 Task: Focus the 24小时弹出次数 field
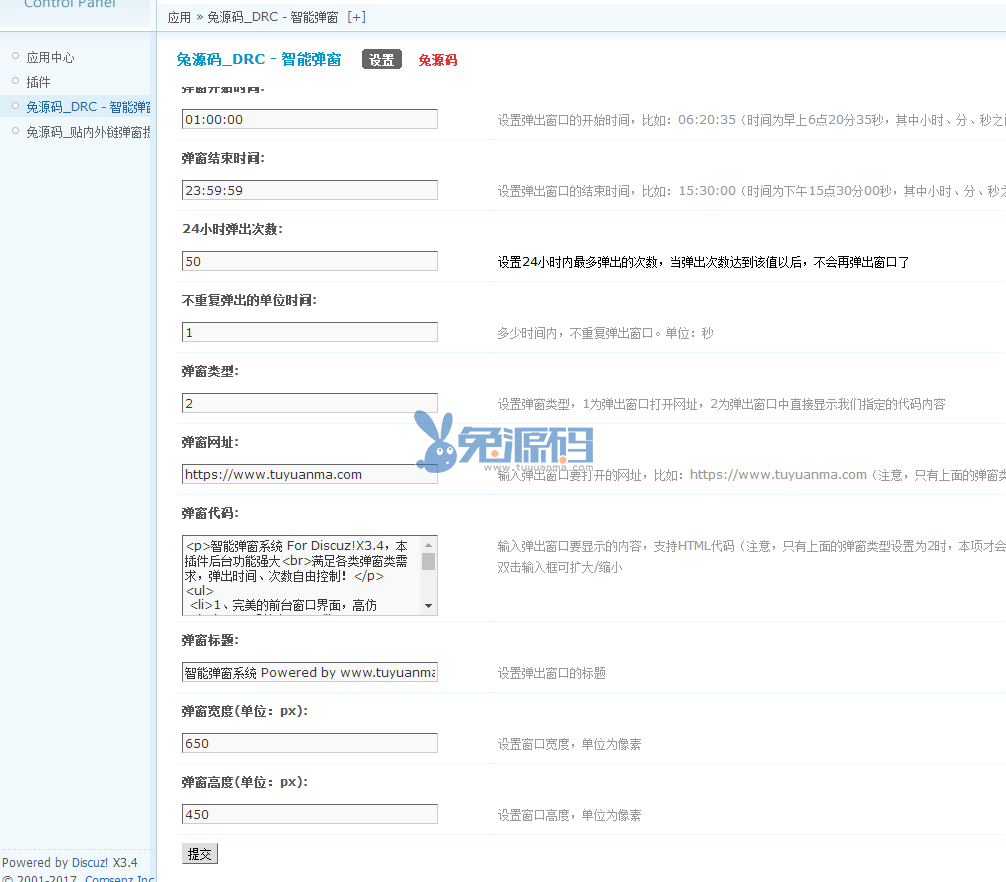coord(310,261)
